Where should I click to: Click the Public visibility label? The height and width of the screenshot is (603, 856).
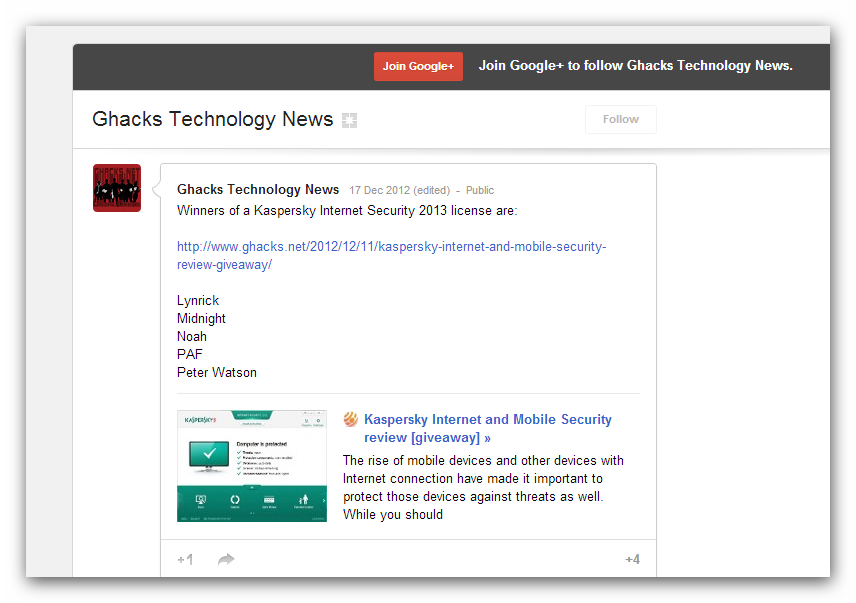[x=480, y=190]
